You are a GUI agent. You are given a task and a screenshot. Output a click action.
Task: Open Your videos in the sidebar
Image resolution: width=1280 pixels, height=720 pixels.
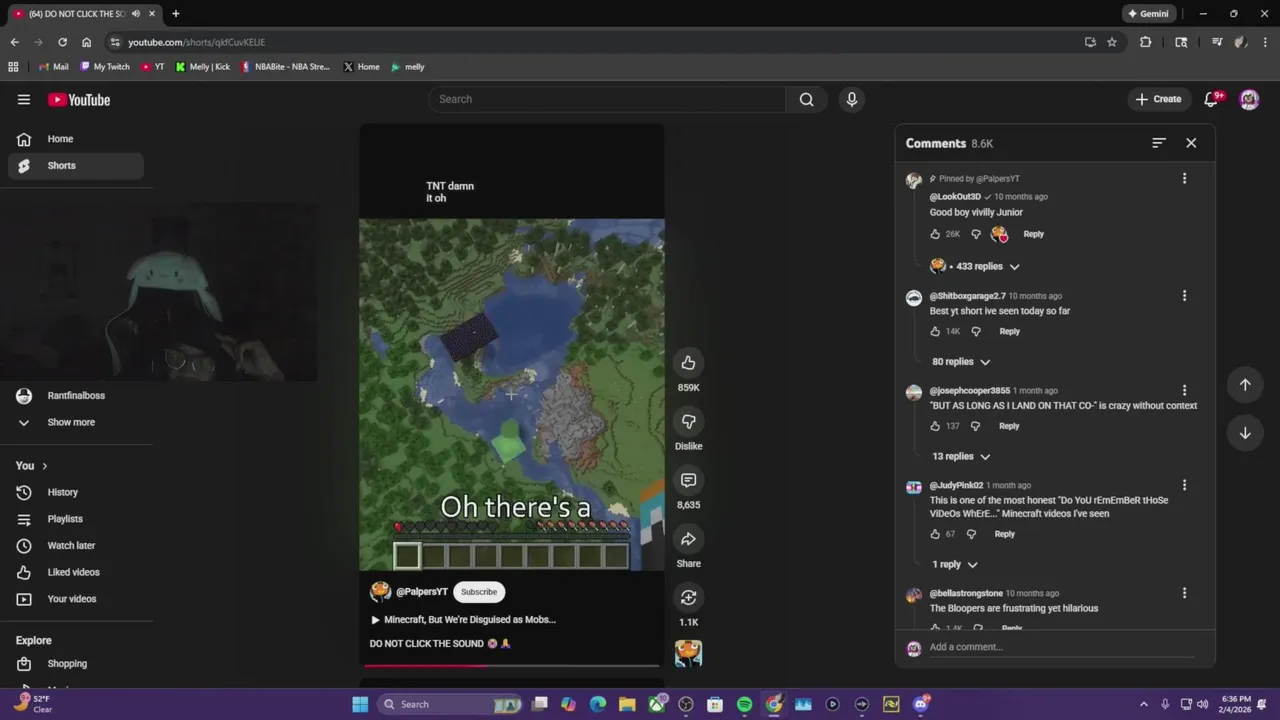(x=76, y=599)
